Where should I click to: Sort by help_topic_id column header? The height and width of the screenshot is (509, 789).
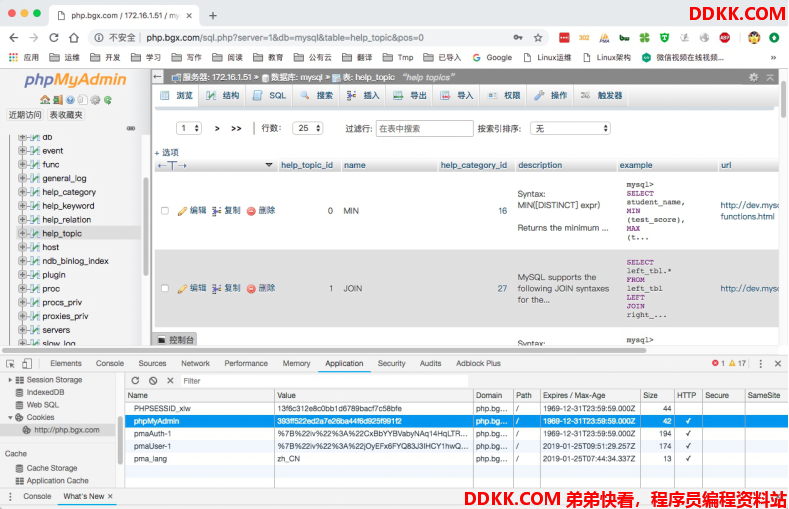(307, 165)
